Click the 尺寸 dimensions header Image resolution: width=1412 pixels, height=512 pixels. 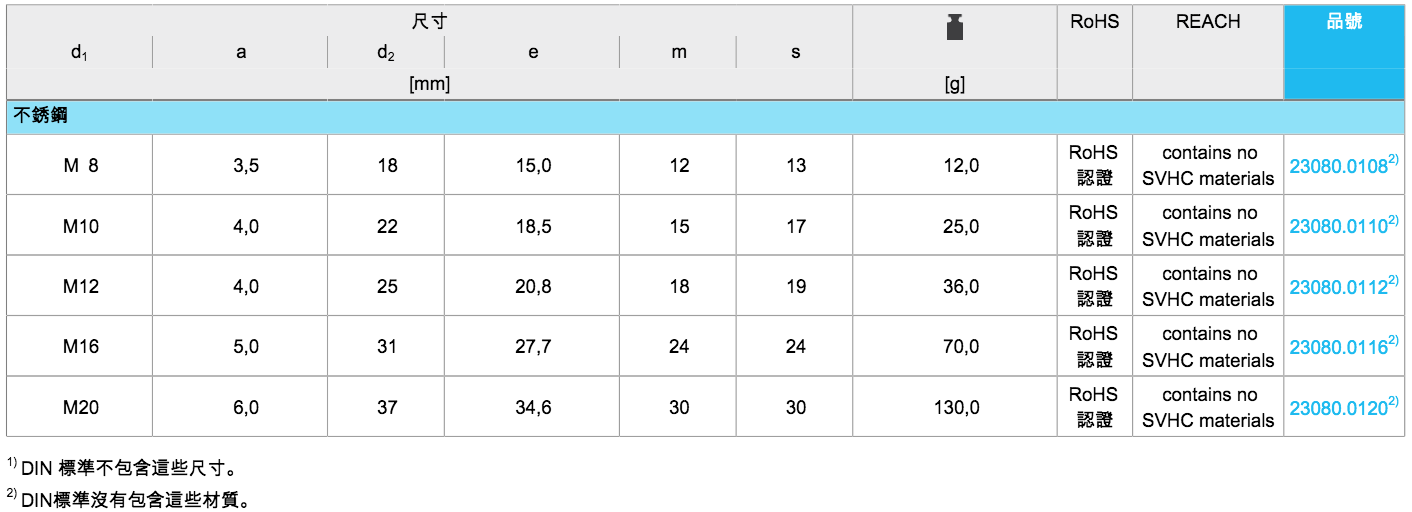(x=429, y=21)
